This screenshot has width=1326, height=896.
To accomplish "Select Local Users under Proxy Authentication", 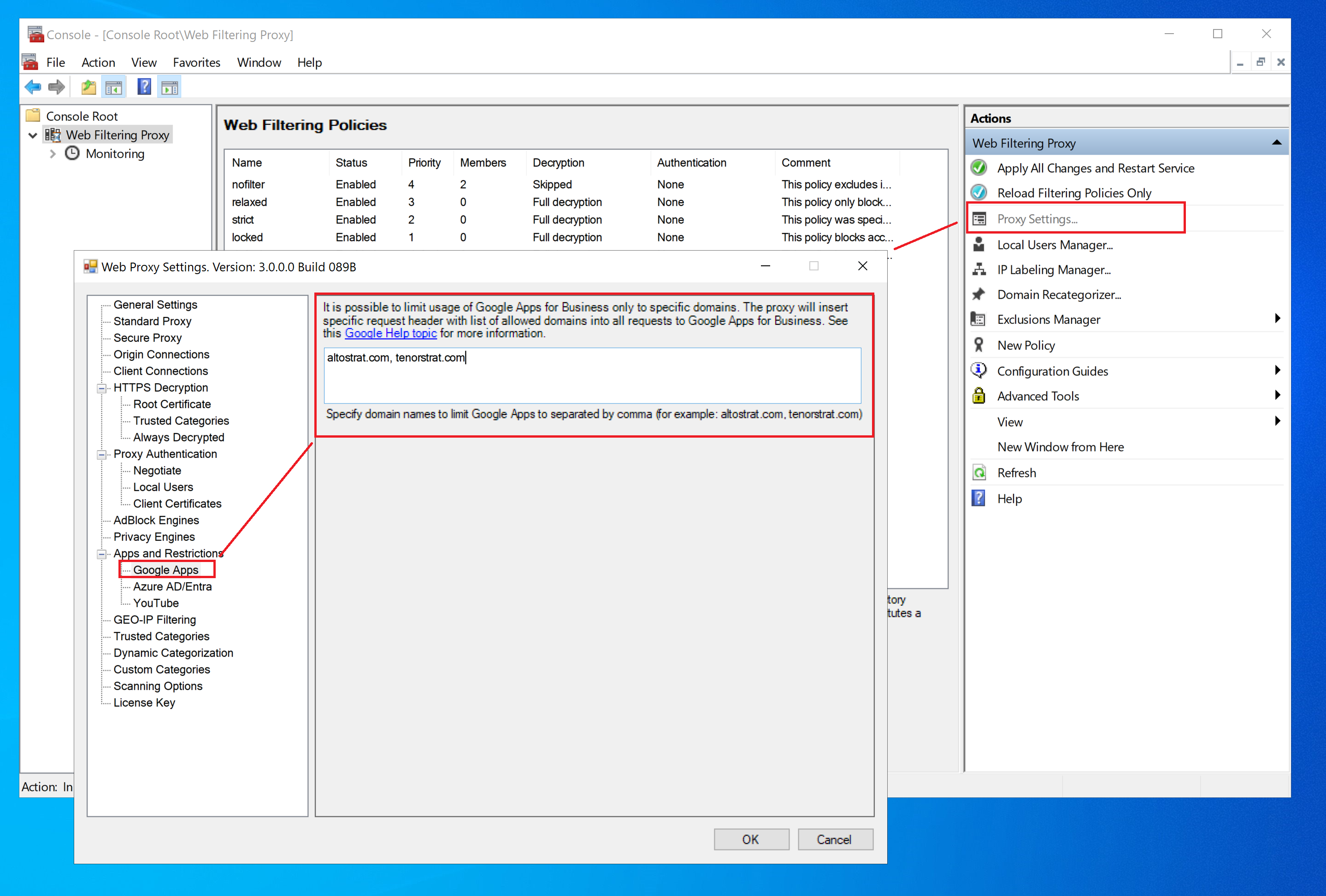I will [x=163, y=488].
